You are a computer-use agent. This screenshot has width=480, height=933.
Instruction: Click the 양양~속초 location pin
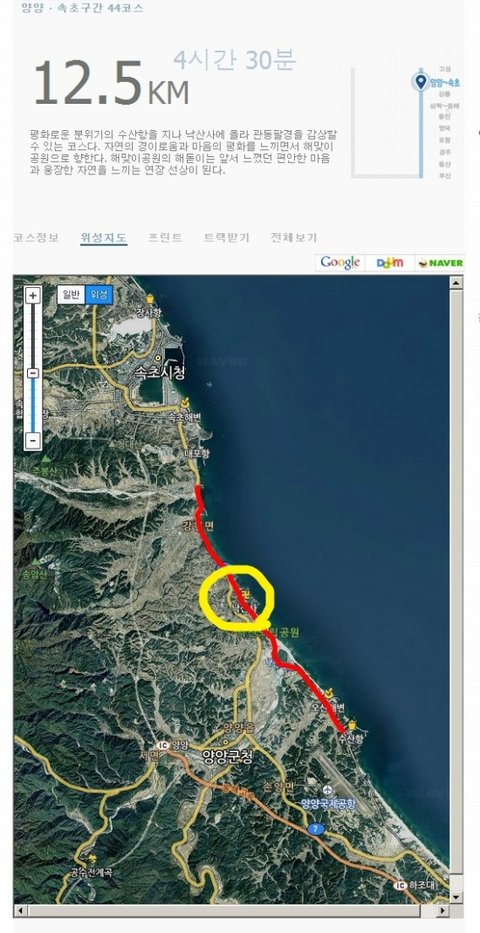coord(421,82)
